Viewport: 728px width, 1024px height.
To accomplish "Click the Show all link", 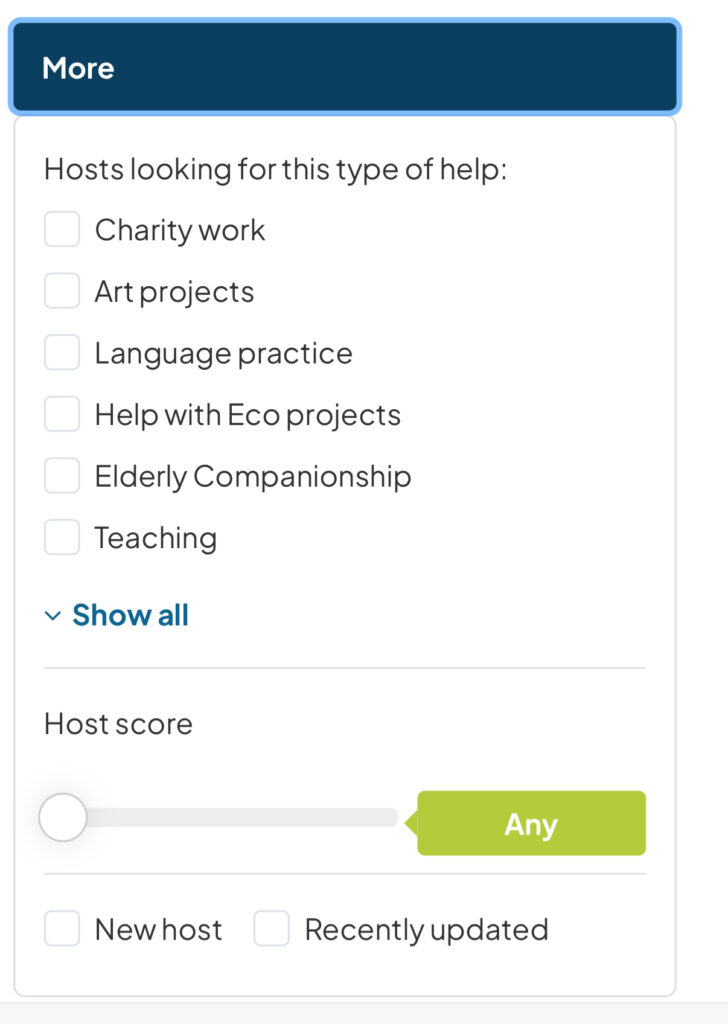I will (x=130, y=615).
